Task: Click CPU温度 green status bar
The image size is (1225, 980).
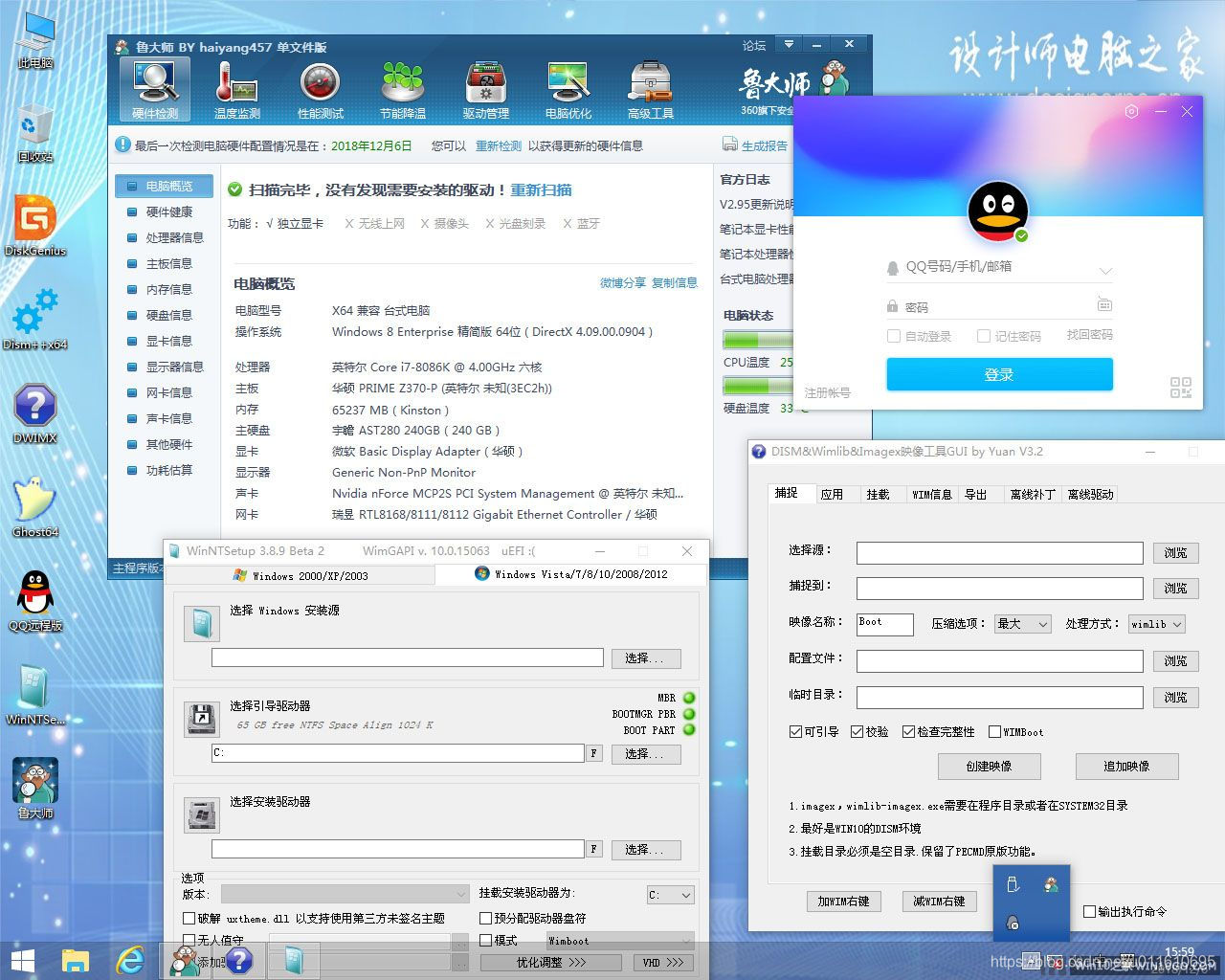Action: click(x=757, y=340)
